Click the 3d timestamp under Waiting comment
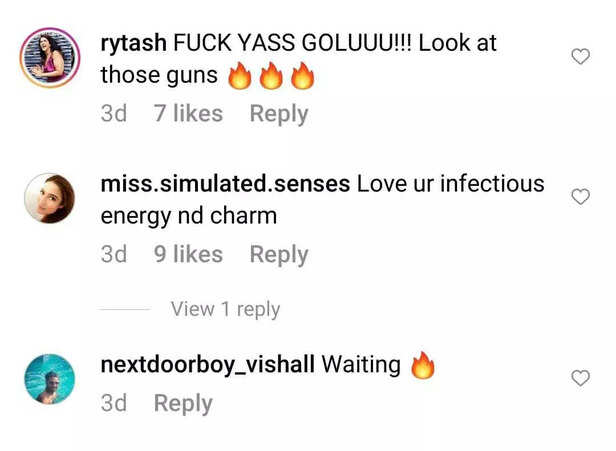The image size is (616, 451). coord(114,403)
